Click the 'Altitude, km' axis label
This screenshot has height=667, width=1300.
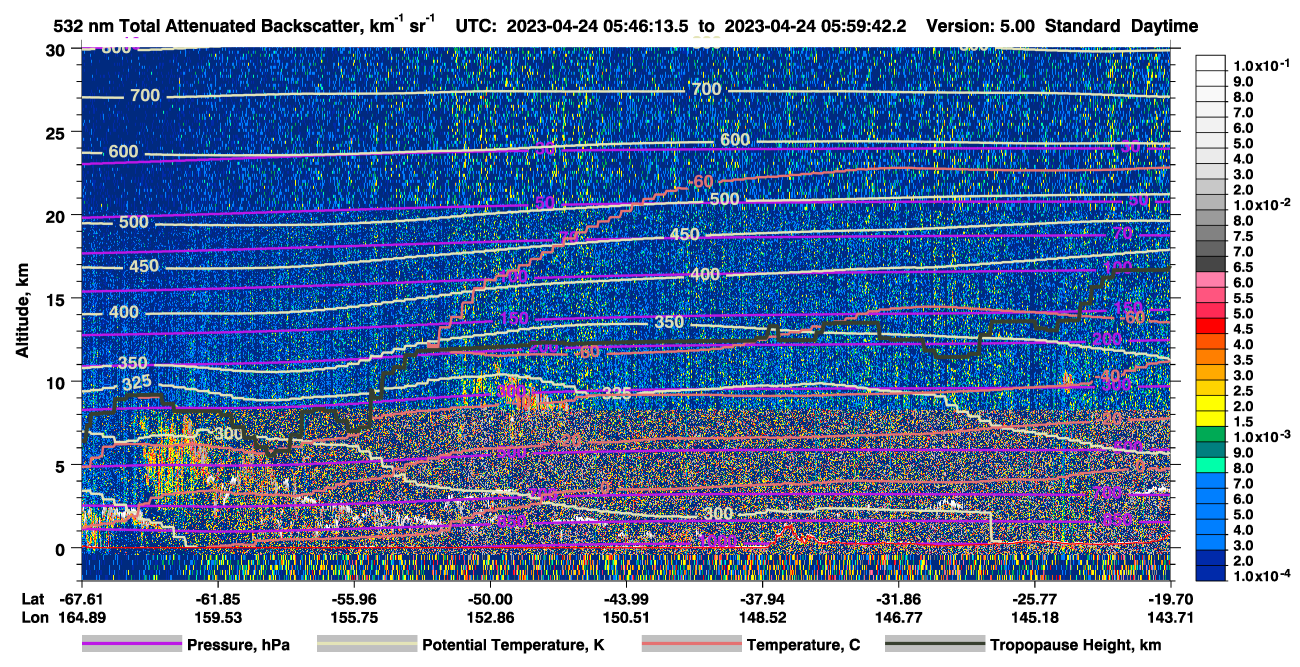point(22,312)
